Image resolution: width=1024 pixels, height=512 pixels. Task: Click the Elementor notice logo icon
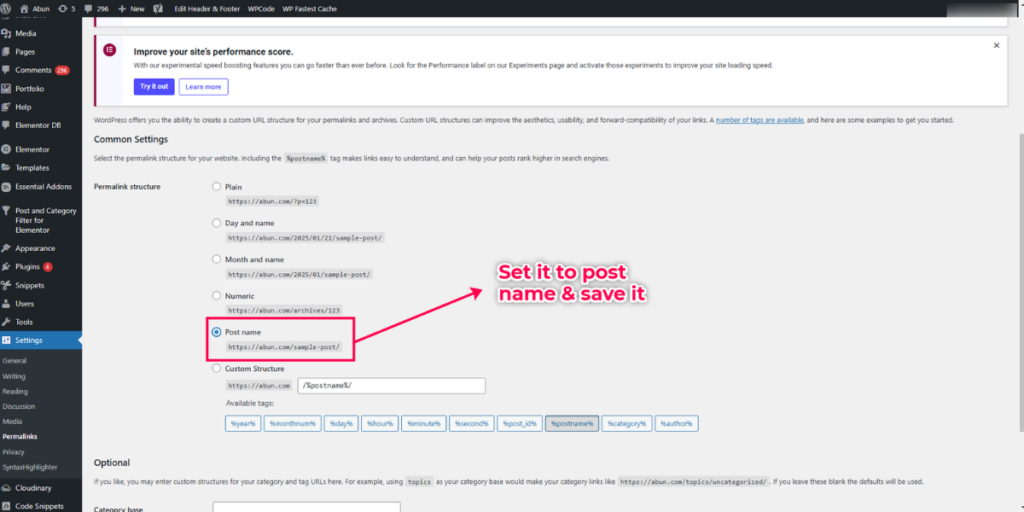click(x=110, y=50)
